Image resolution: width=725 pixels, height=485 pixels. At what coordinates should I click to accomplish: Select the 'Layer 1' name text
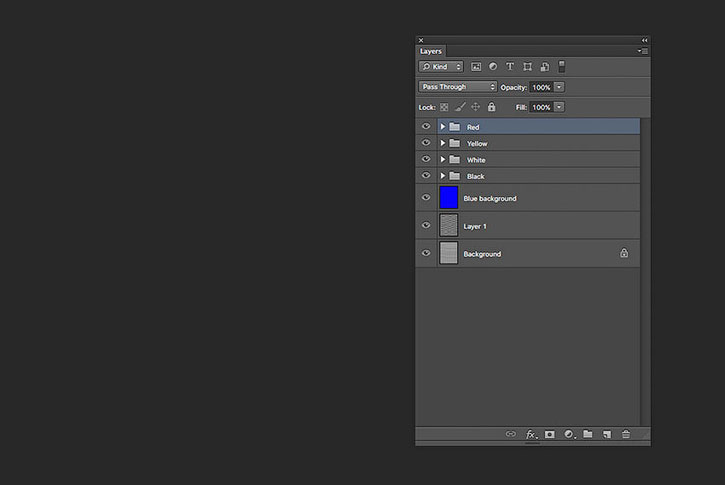point(475,227)
